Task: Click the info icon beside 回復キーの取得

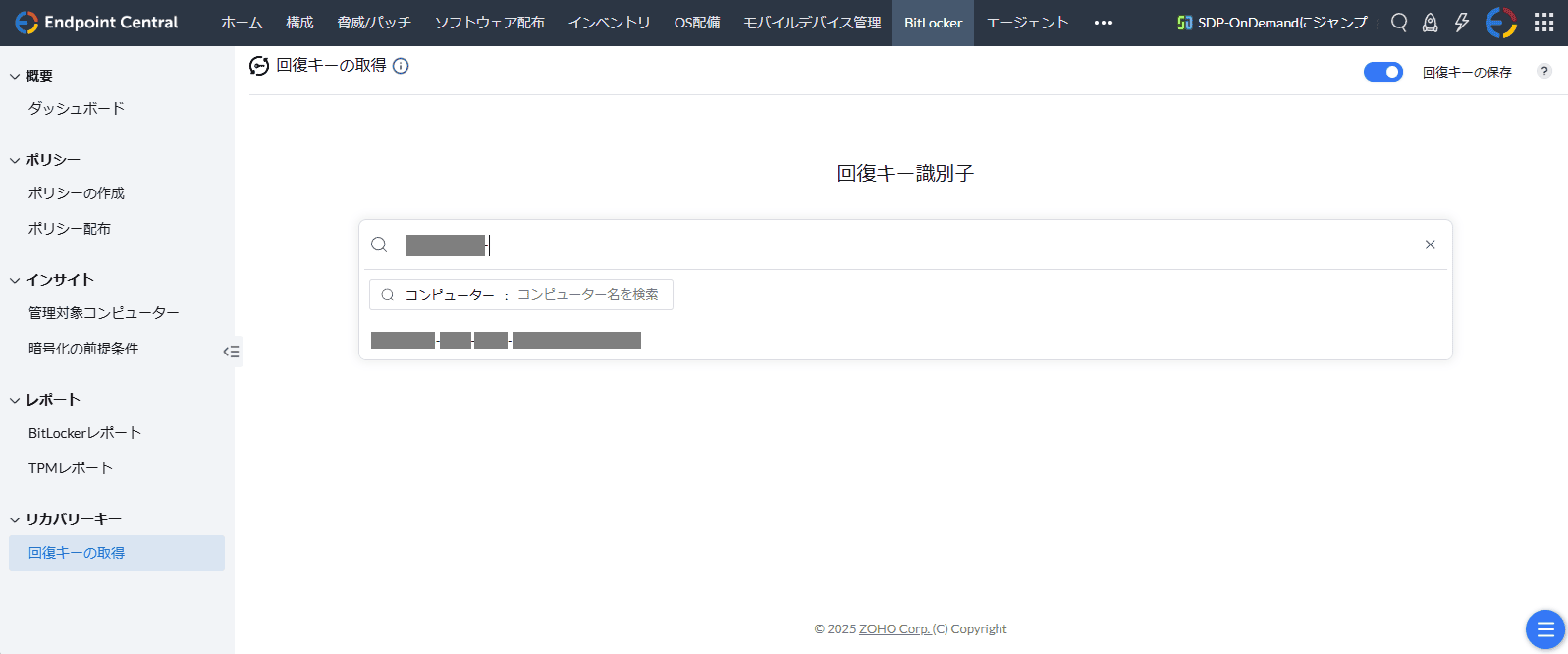Action: (x=401, y=66)
